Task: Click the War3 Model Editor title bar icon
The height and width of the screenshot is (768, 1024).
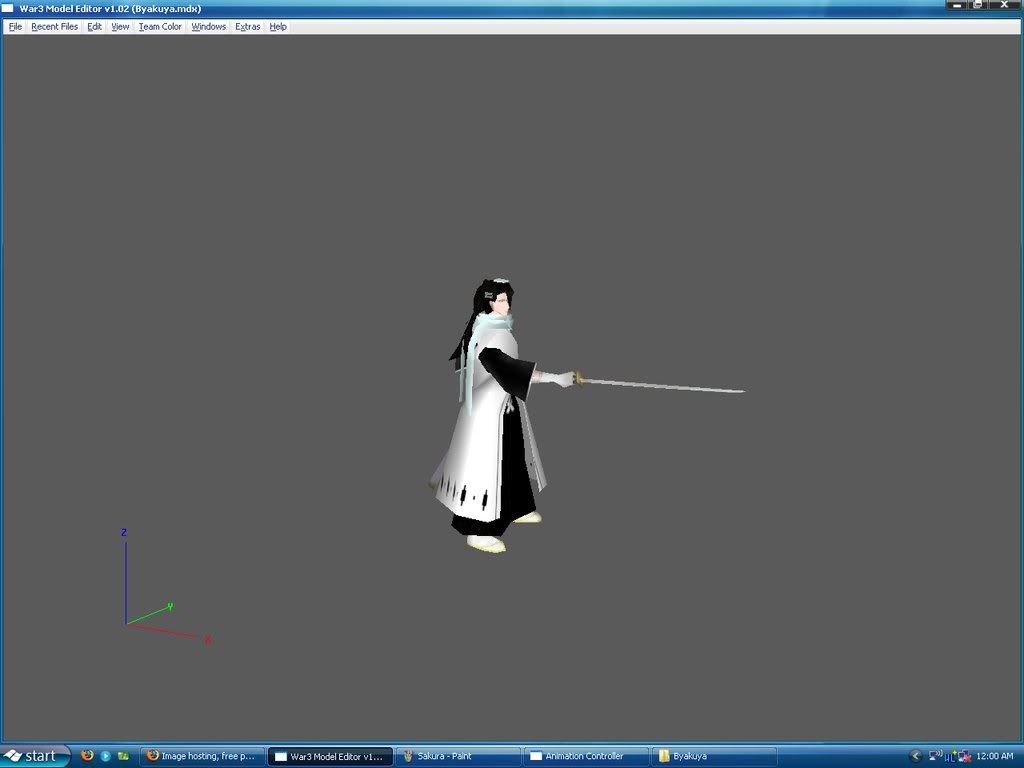Action: [x=8, y=8]
